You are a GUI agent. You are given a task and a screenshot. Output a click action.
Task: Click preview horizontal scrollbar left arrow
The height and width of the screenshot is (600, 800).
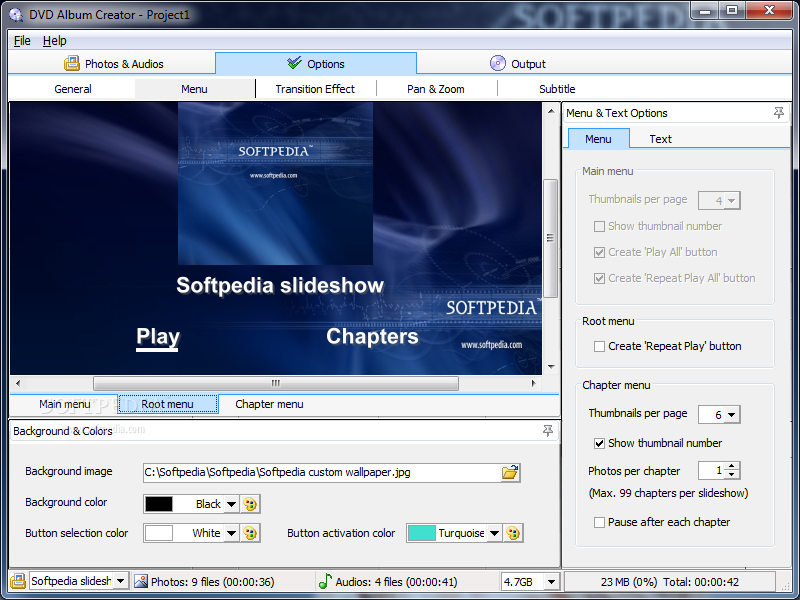point(18,383)
